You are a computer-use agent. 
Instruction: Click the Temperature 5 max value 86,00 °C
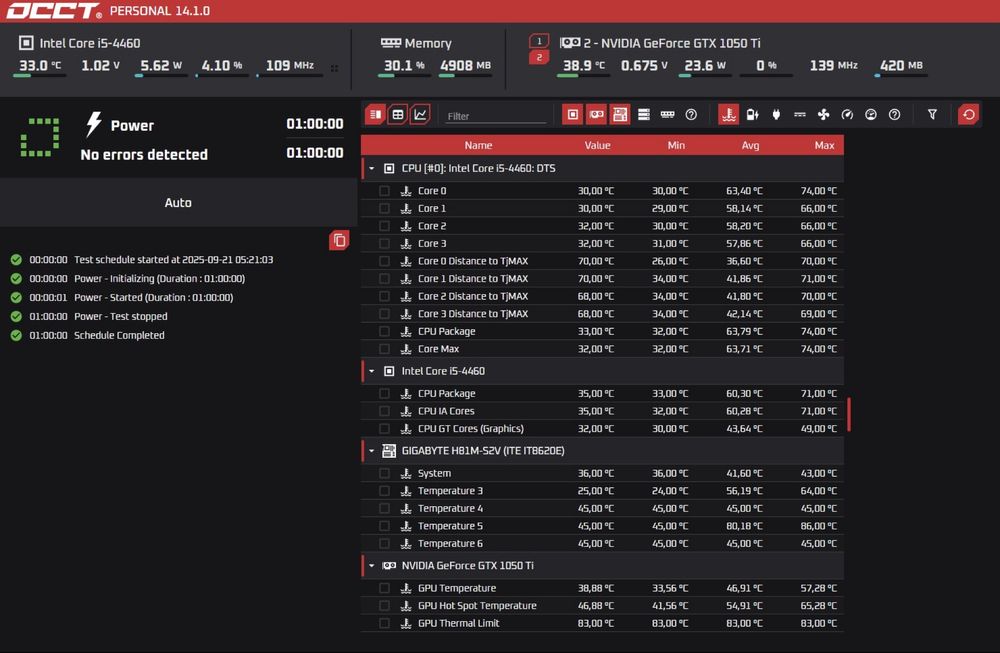click(818, 526)
